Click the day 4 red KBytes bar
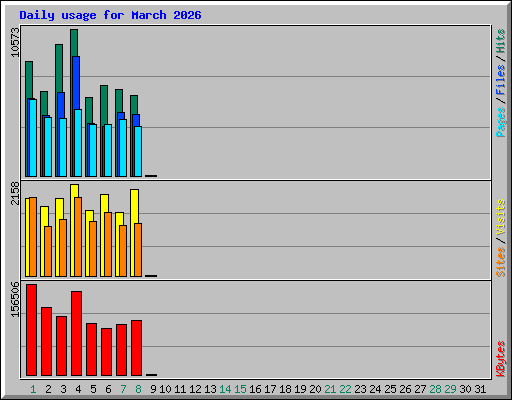Viewport: 512px width, 400px height. [76, 333]
